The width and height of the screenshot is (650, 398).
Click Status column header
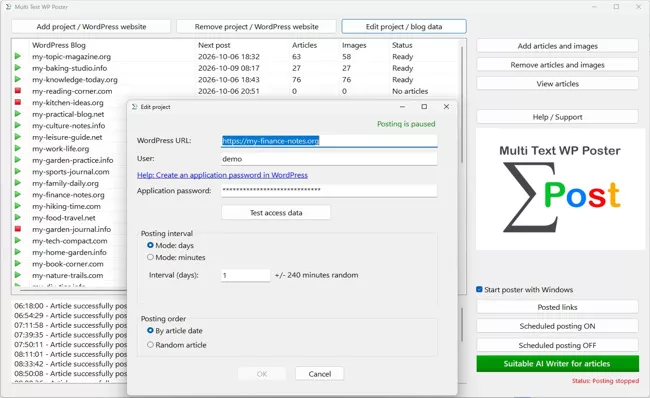click(402, 45)
